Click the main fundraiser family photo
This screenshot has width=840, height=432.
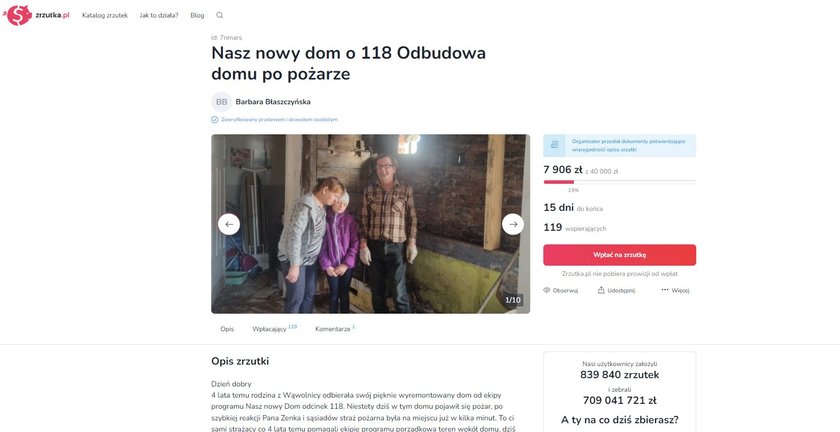[x=370, y=224]
